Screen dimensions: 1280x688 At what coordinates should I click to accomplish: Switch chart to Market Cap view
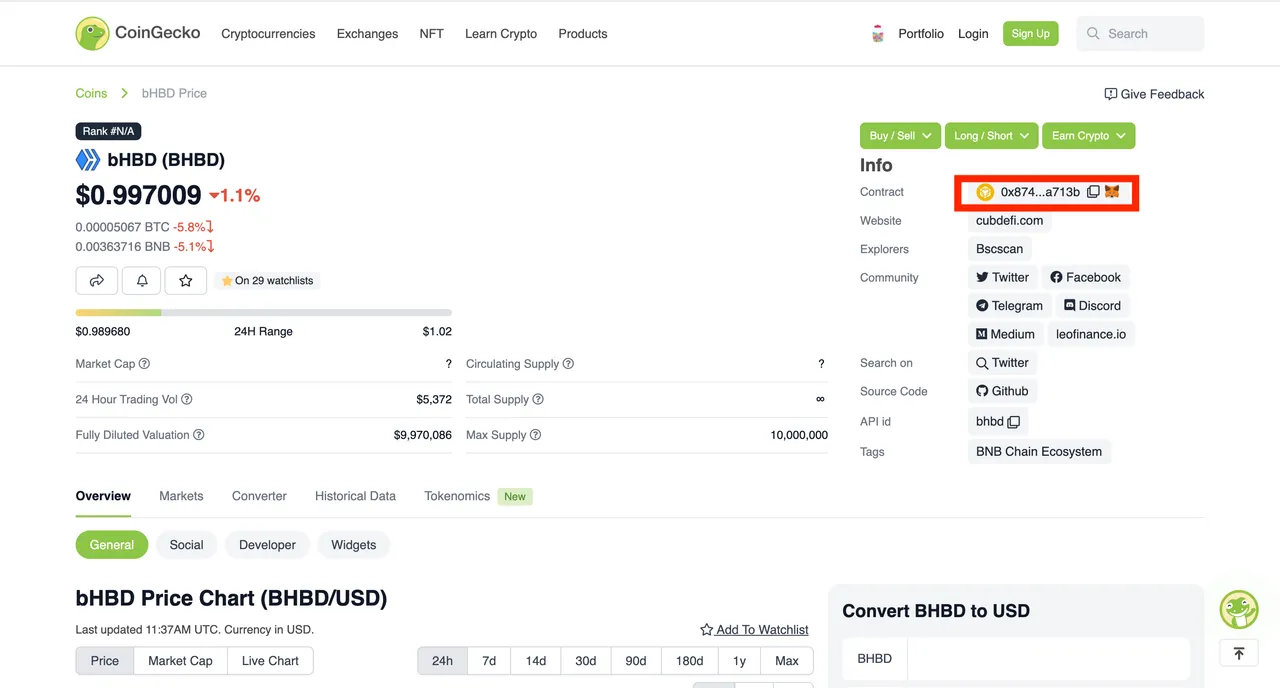coord(180,661)
